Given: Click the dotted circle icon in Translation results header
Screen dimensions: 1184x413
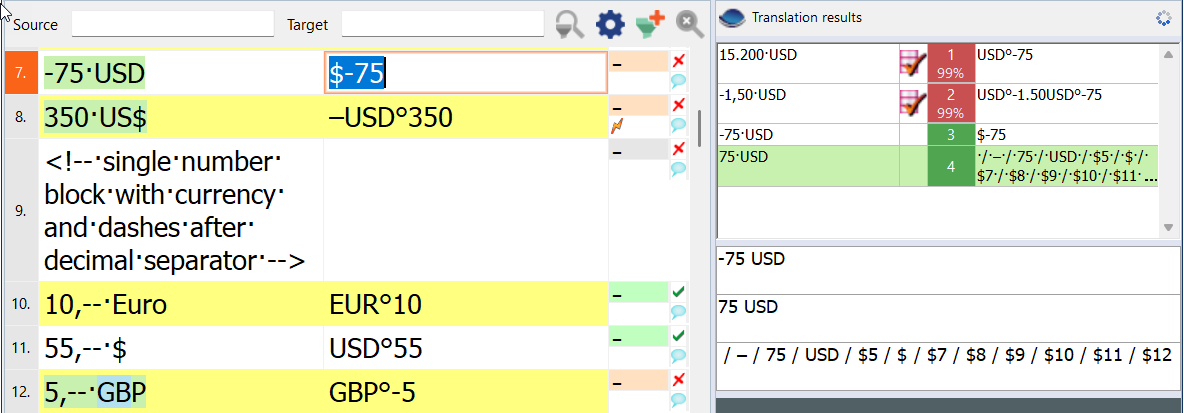Looking at the screenshot, I should pyautogui.click(x=1163, y=19).
